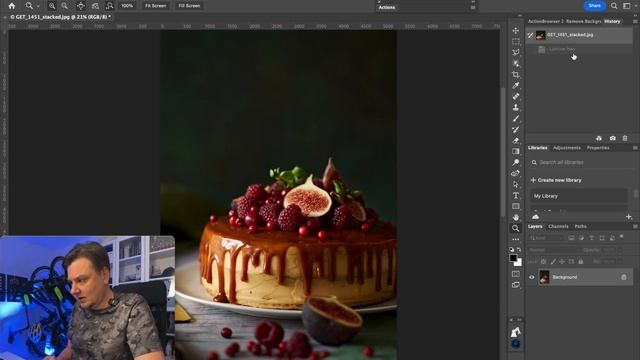Reset default foreground and background colors

point(512,249)
